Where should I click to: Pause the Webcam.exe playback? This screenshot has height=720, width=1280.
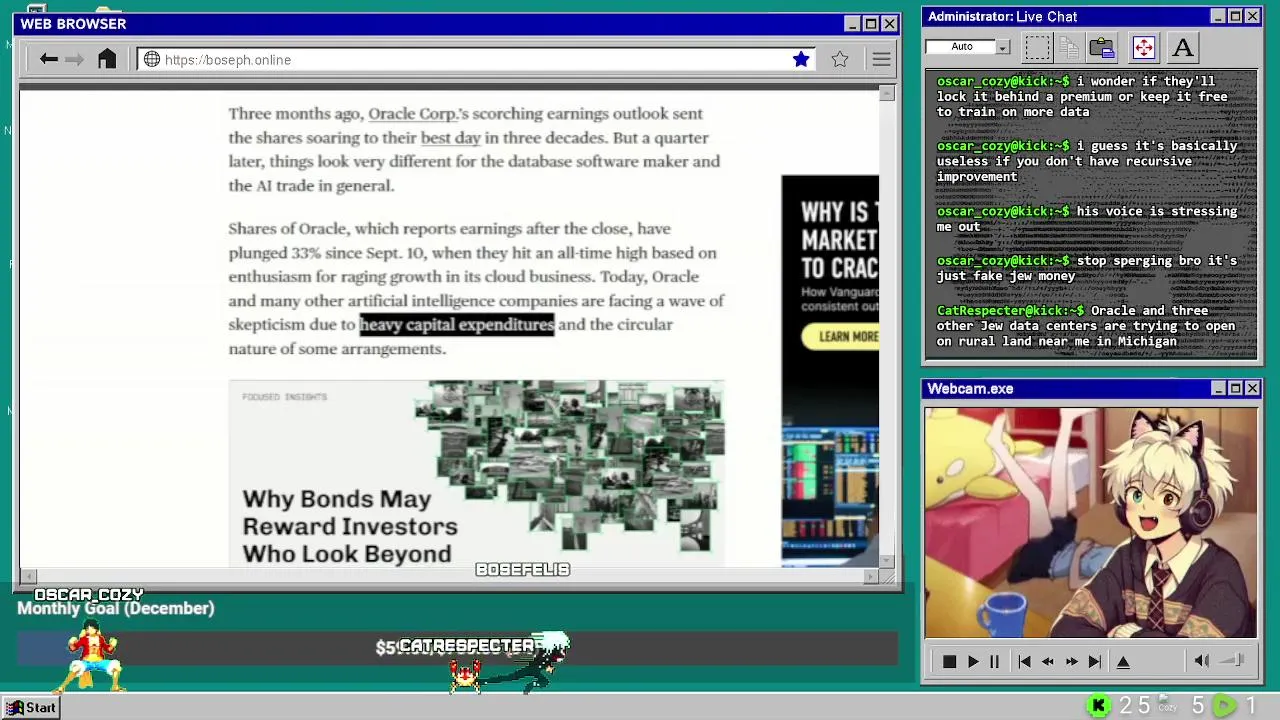[994, 661]
